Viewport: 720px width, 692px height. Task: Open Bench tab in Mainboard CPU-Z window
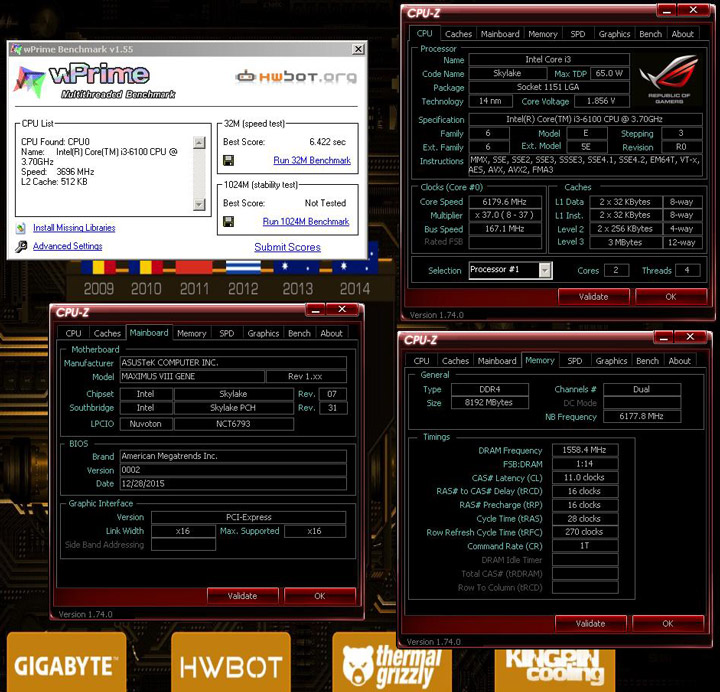[x=299, y=333]
